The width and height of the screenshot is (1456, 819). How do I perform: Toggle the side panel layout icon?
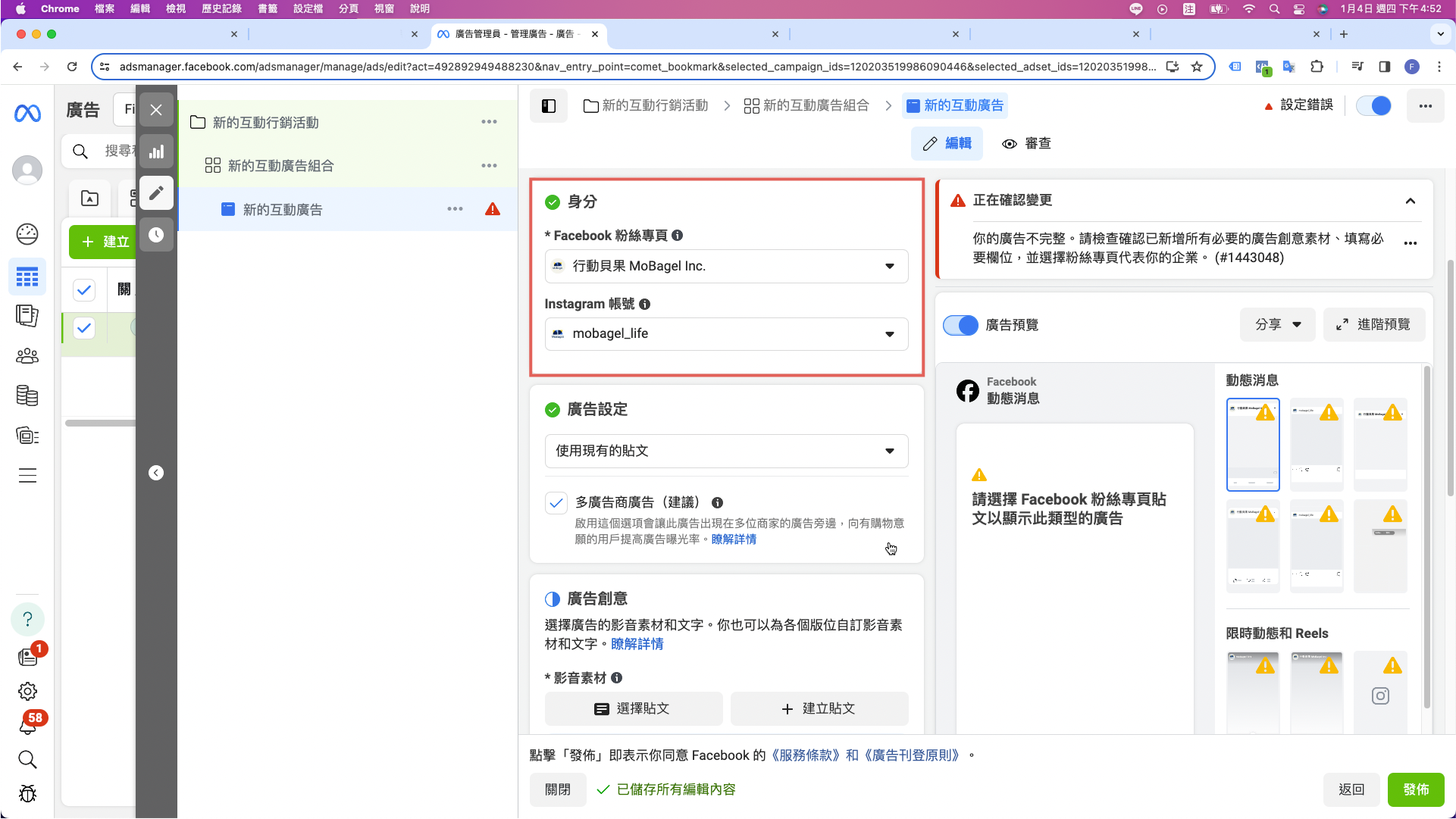[x=549, y=106]
